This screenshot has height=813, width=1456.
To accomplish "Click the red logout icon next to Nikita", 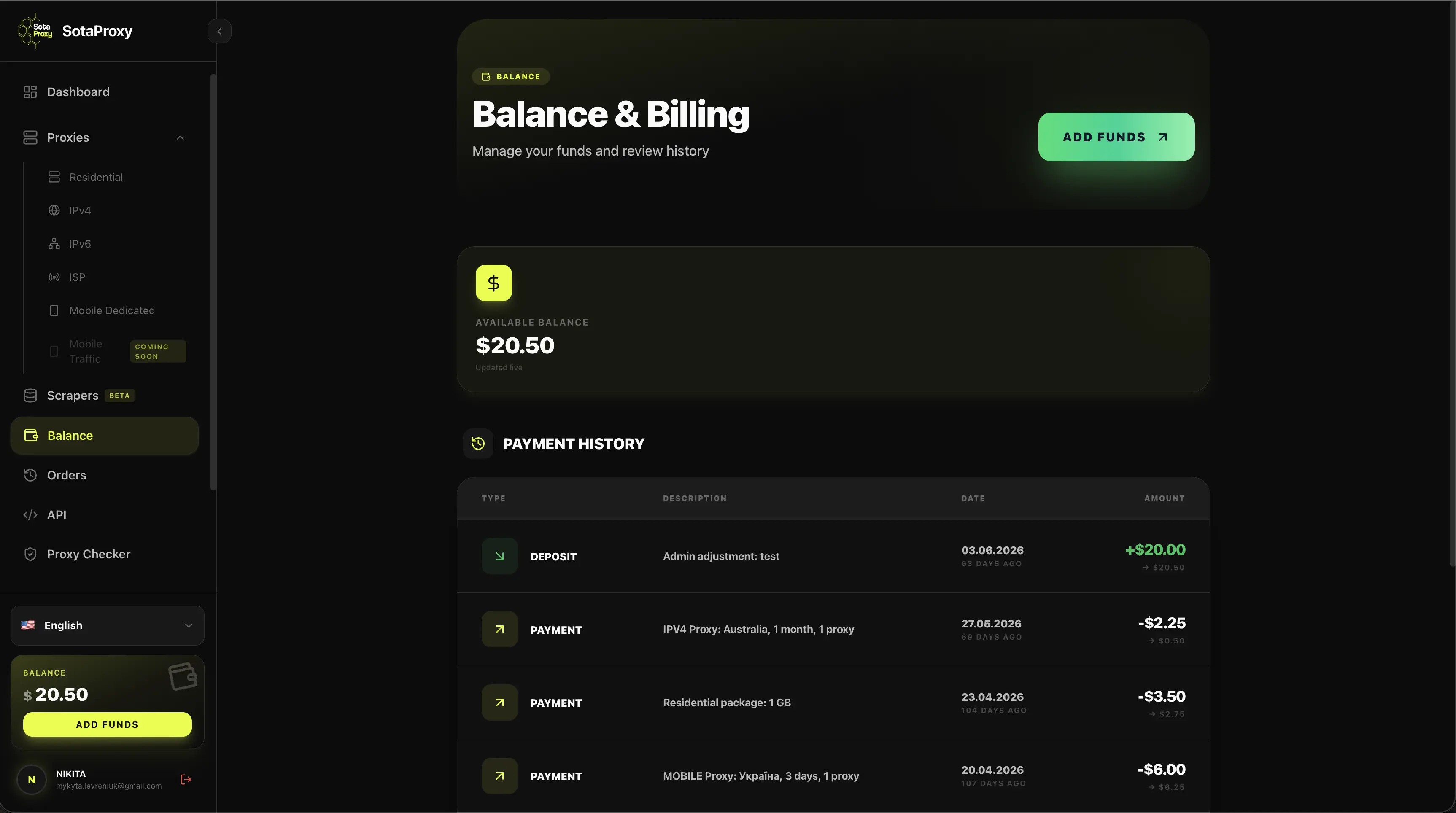I will [x=186, y=780].
